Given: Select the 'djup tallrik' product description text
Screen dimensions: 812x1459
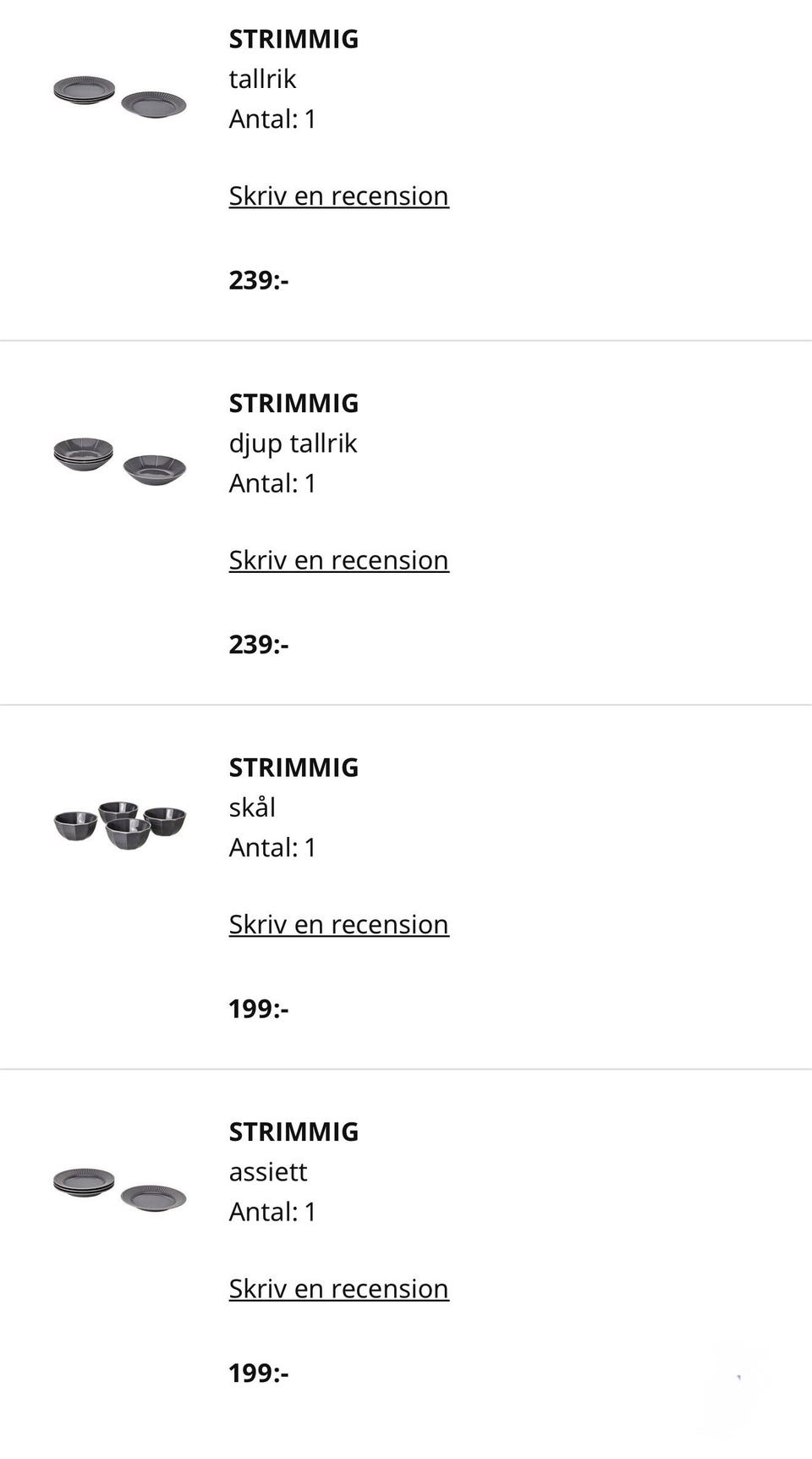Looking at the screenshot, I should pos(293,443).
